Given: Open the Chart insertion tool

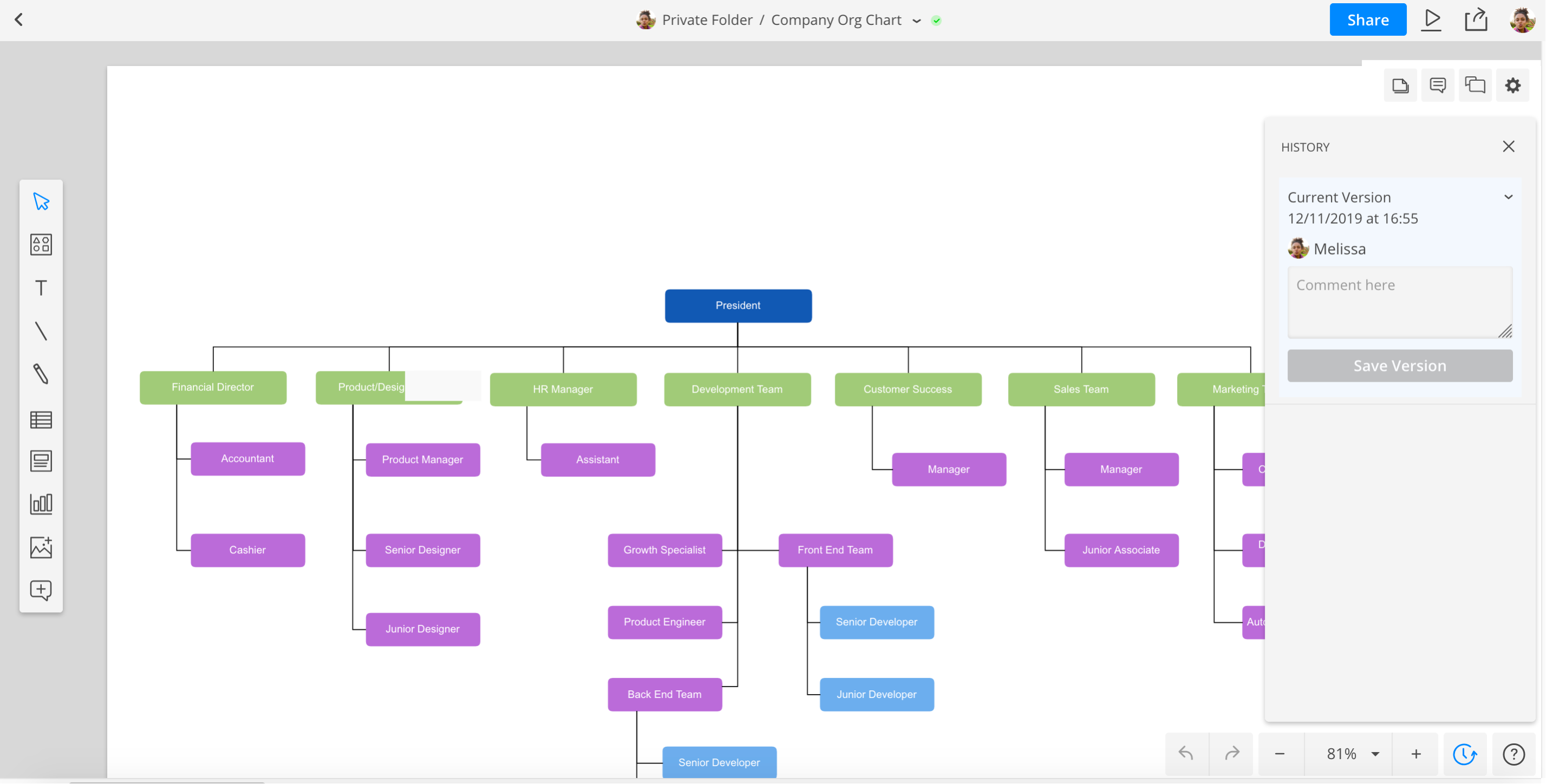Looking at the screenshot, I should pyautogui.click(x=41, y=504).
